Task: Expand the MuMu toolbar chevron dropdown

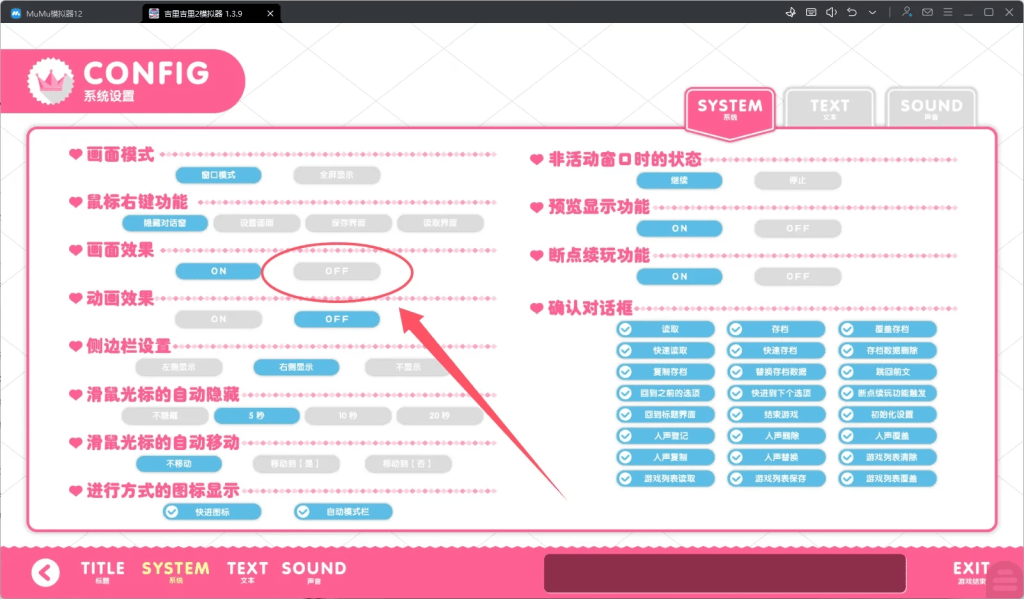Action: click(x=872, y=12)
